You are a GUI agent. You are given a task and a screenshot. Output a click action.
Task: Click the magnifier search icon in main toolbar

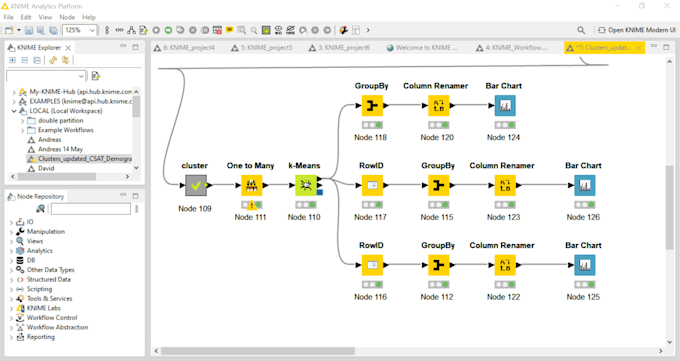[x=254, y=30]
